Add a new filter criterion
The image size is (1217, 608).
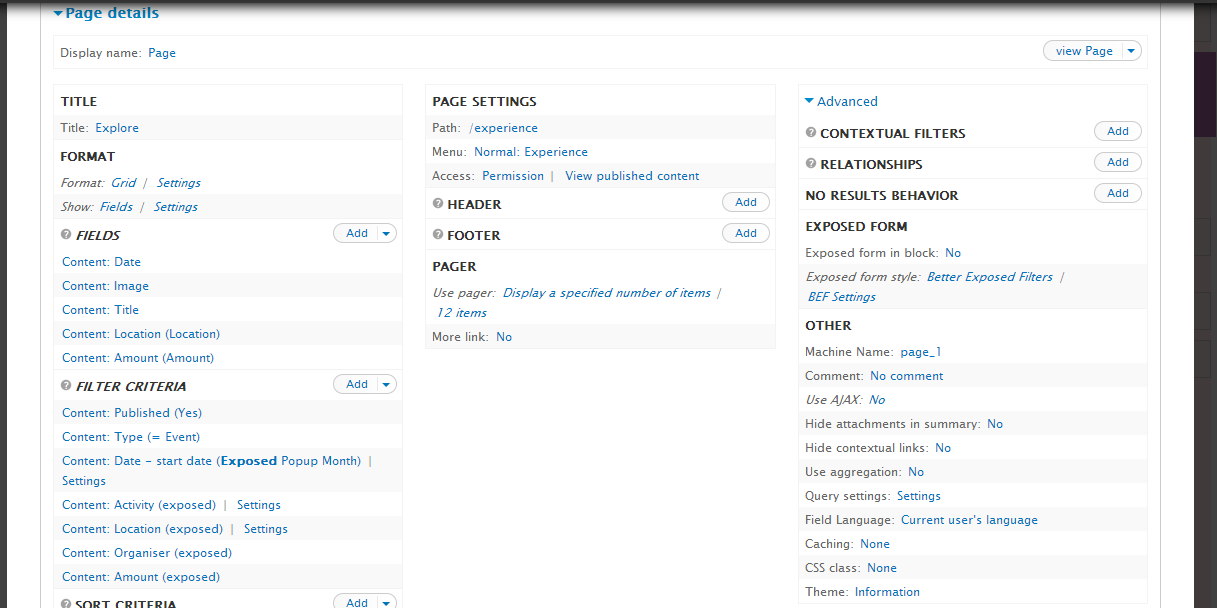[x=356, y=384]
